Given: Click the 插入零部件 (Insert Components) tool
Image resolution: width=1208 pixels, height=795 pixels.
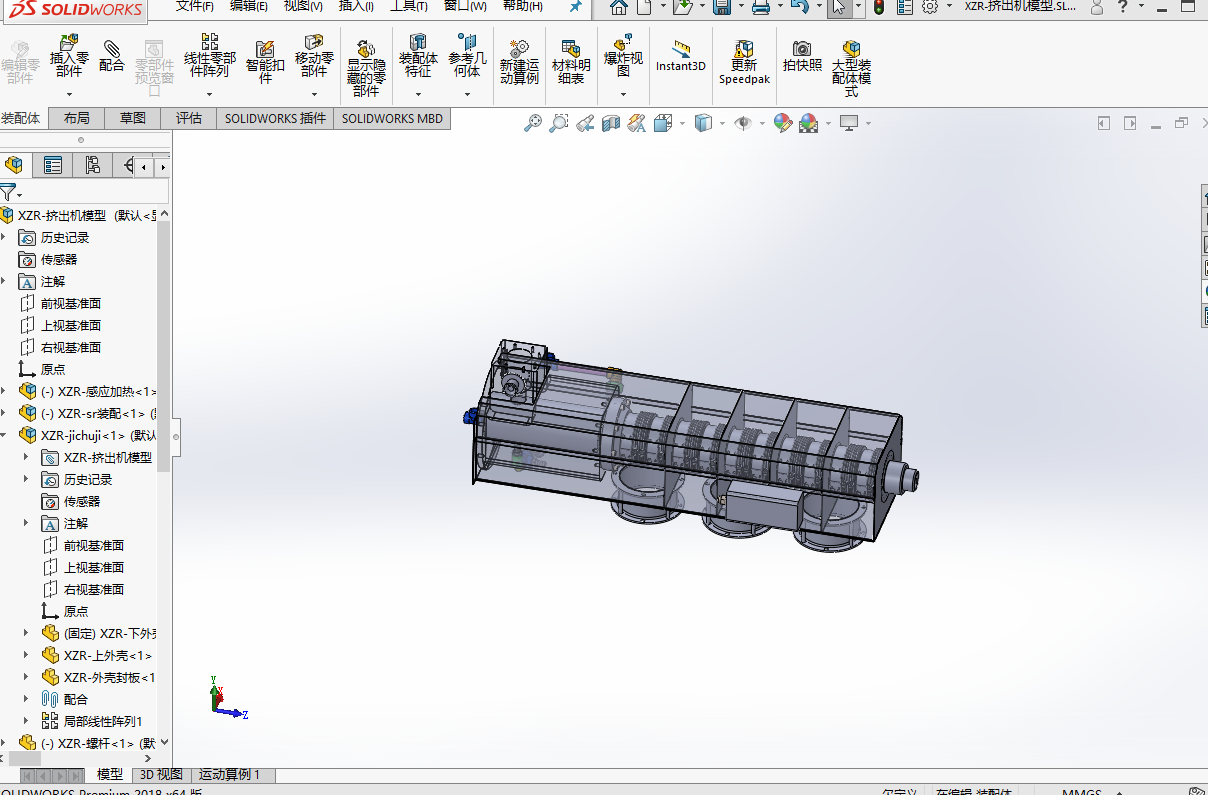Looking at the screenshot, I should (x=69, y=57).
